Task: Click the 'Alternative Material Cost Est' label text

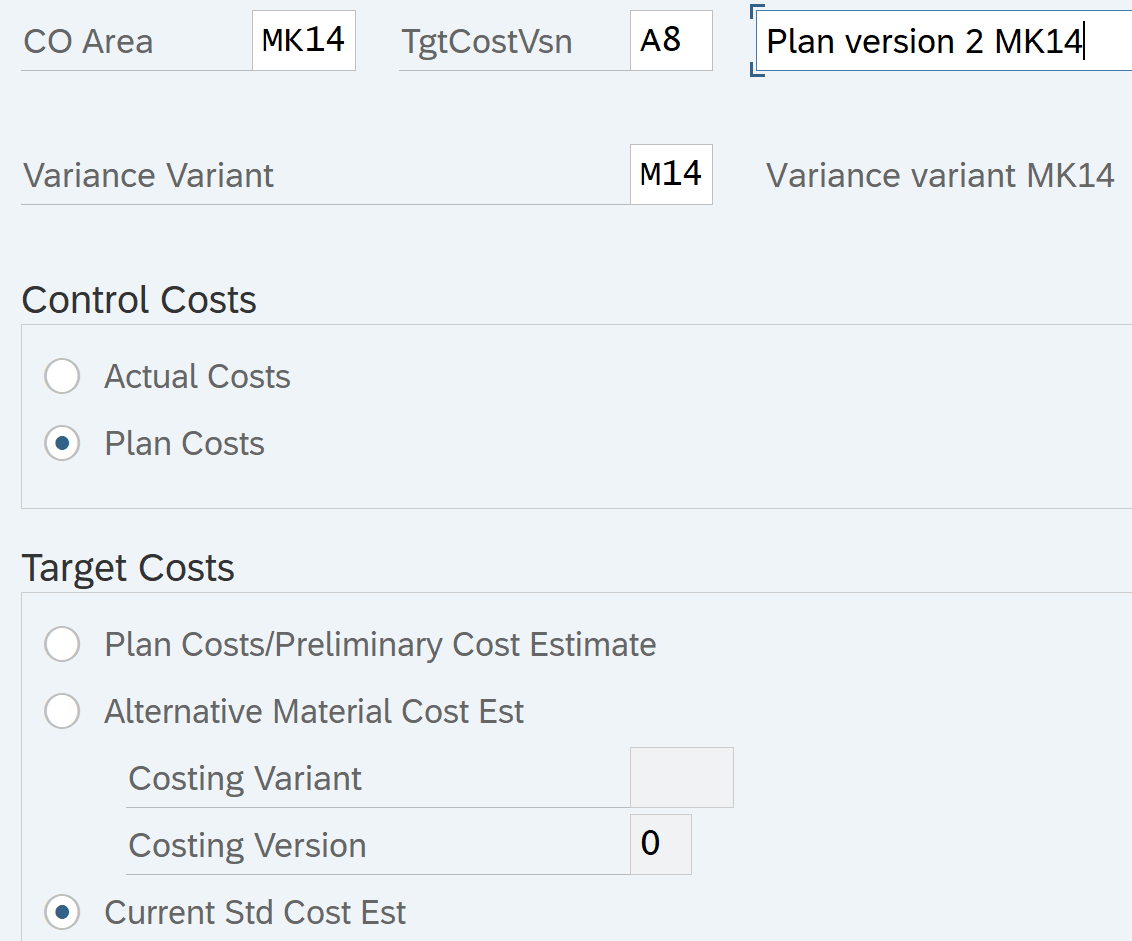Action: click(314, 712)
